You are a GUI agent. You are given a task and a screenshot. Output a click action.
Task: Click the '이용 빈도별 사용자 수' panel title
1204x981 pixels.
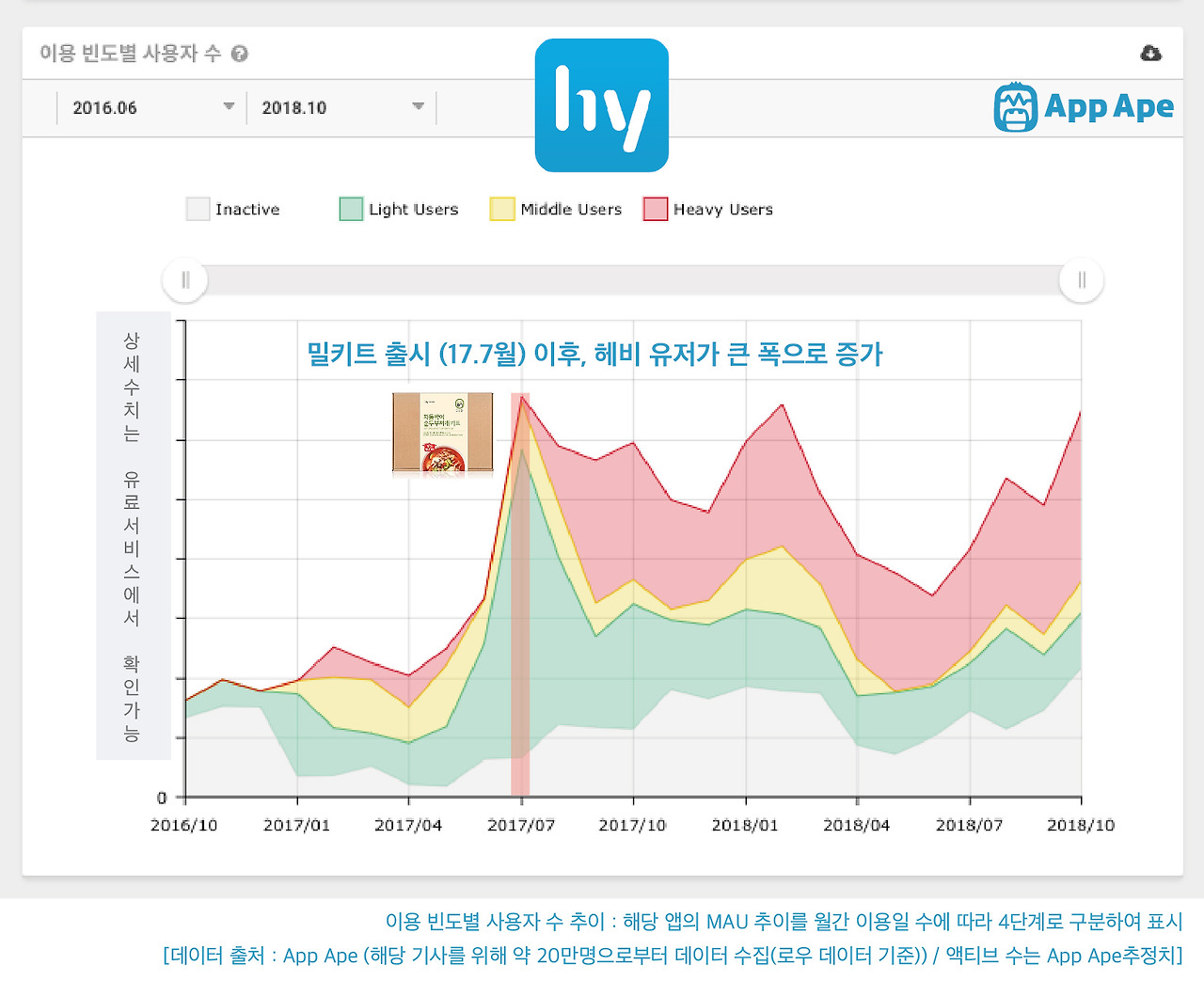[131, 54]
